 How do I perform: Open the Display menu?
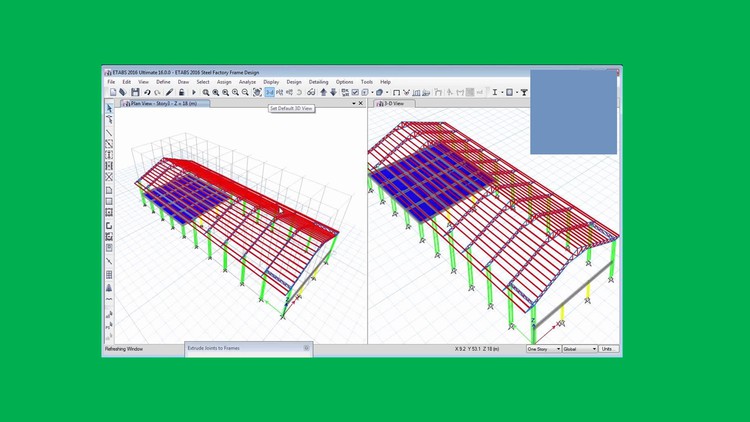pyautogui.click(x=271, y=82)
